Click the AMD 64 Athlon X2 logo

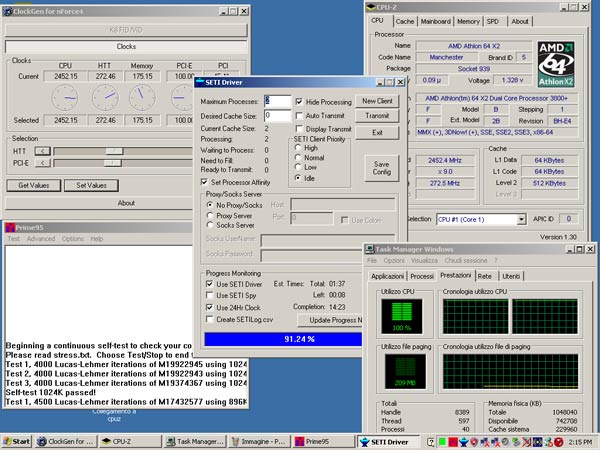coord(555,64)
